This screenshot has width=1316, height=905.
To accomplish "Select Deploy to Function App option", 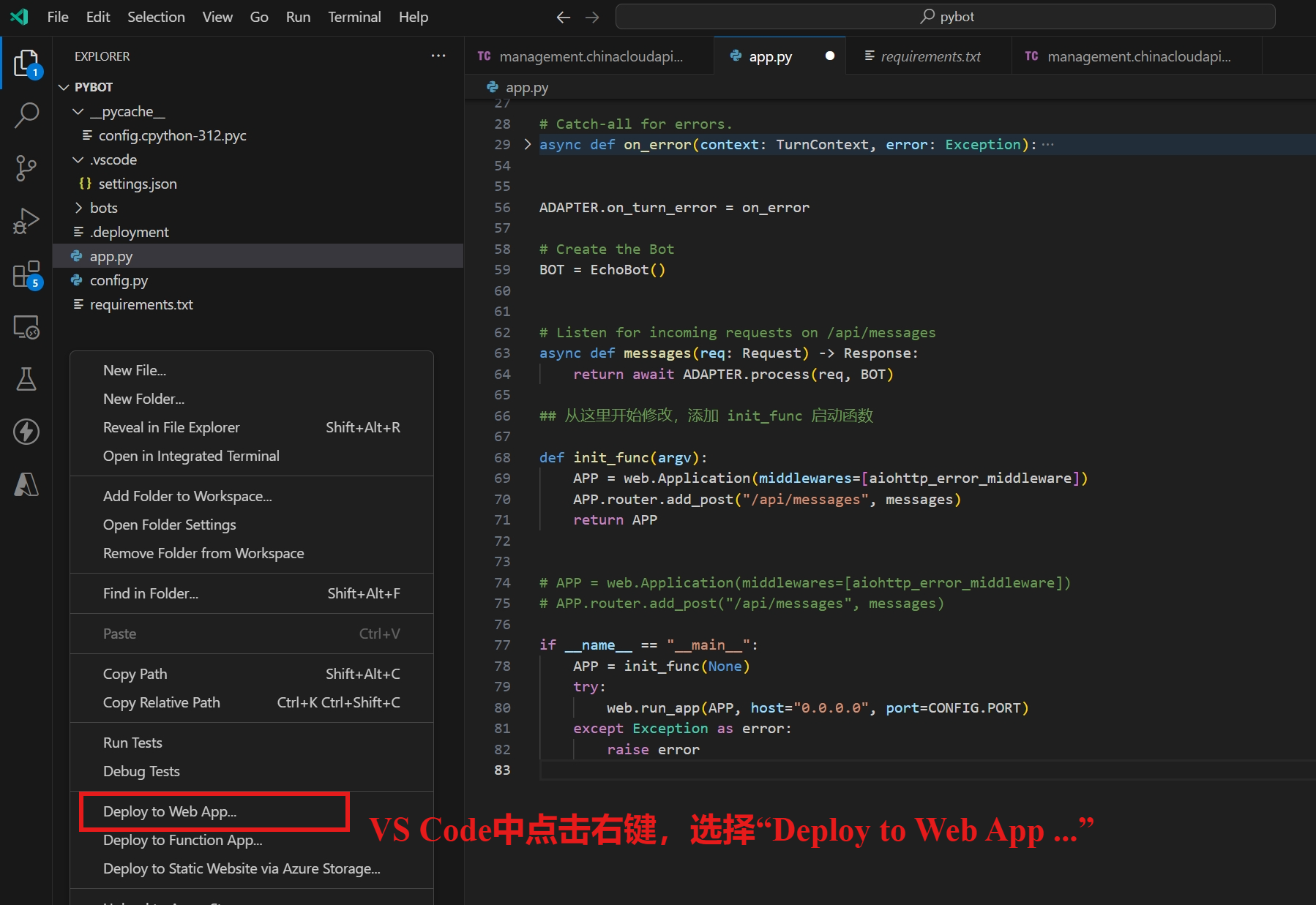I will click(182, 840).
